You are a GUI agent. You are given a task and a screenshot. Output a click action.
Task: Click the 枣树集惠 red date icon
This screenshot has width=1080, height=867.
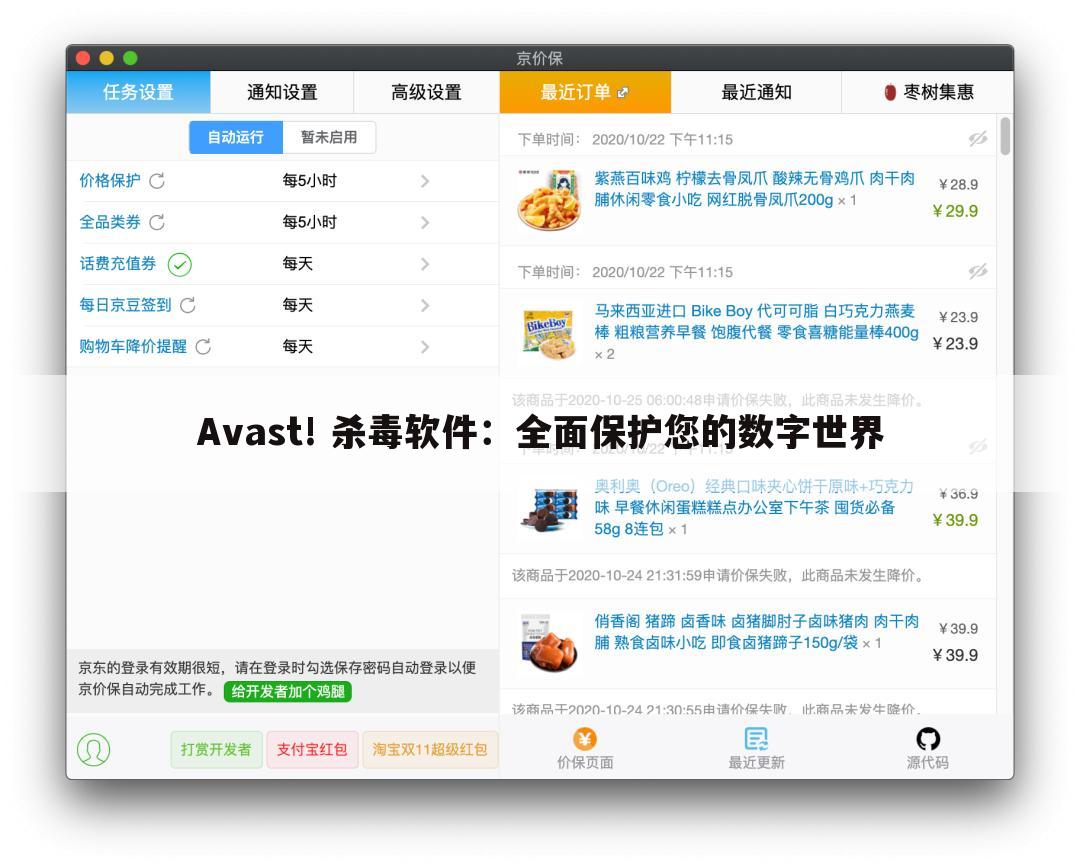coord(890,92)
